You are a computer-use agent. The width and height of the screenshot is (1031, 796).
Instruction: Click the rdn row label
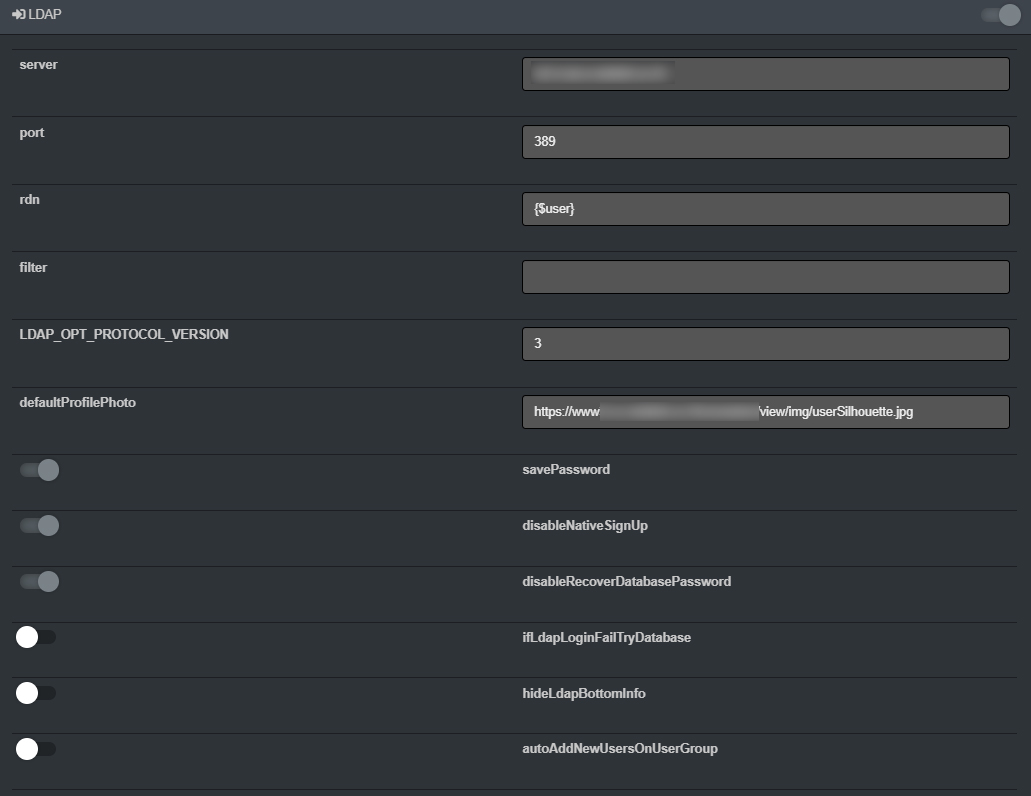(30, 199)
